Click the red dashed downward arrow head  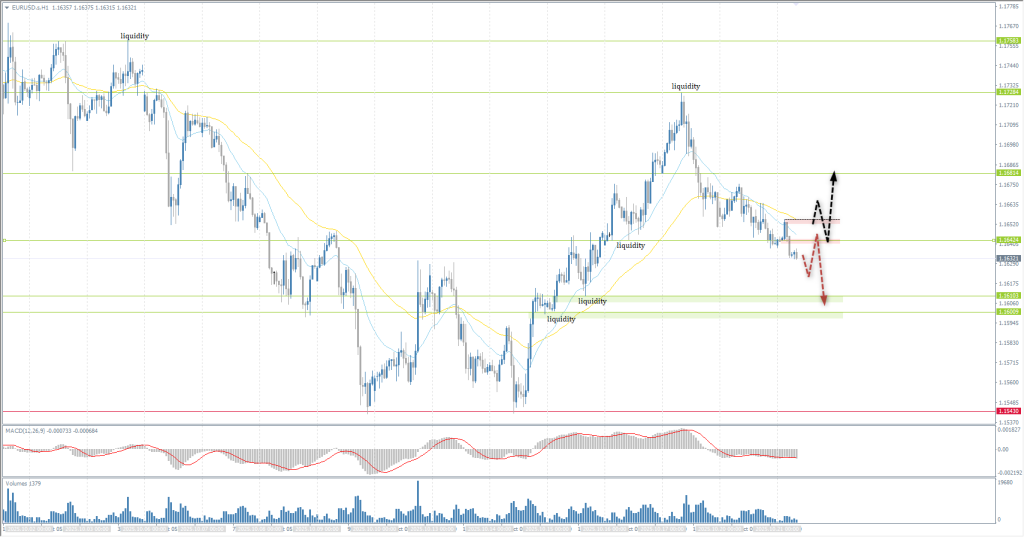pyautogui.click(x=824, y=300)
